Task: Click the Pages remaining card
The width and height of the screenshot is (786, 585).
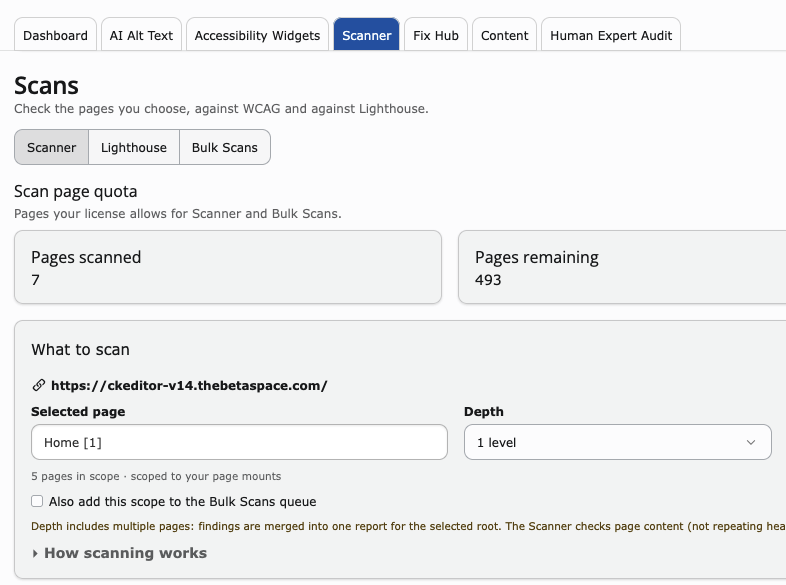Action: (622, 267)
